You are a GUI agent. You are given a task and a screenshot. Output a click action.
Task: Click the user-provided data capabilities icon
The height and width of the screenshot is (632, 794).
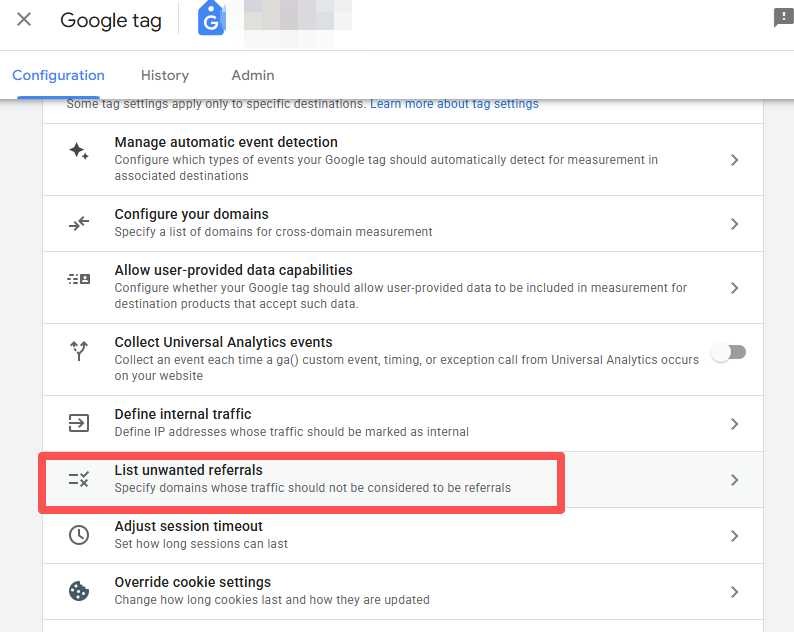pos(79,280)
